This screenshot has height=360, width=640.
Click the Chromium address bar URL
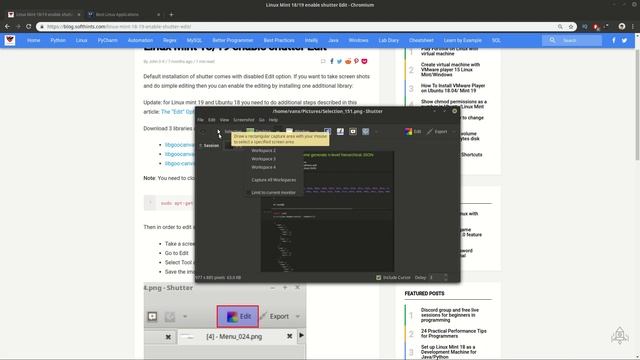[x=118, y=27]
